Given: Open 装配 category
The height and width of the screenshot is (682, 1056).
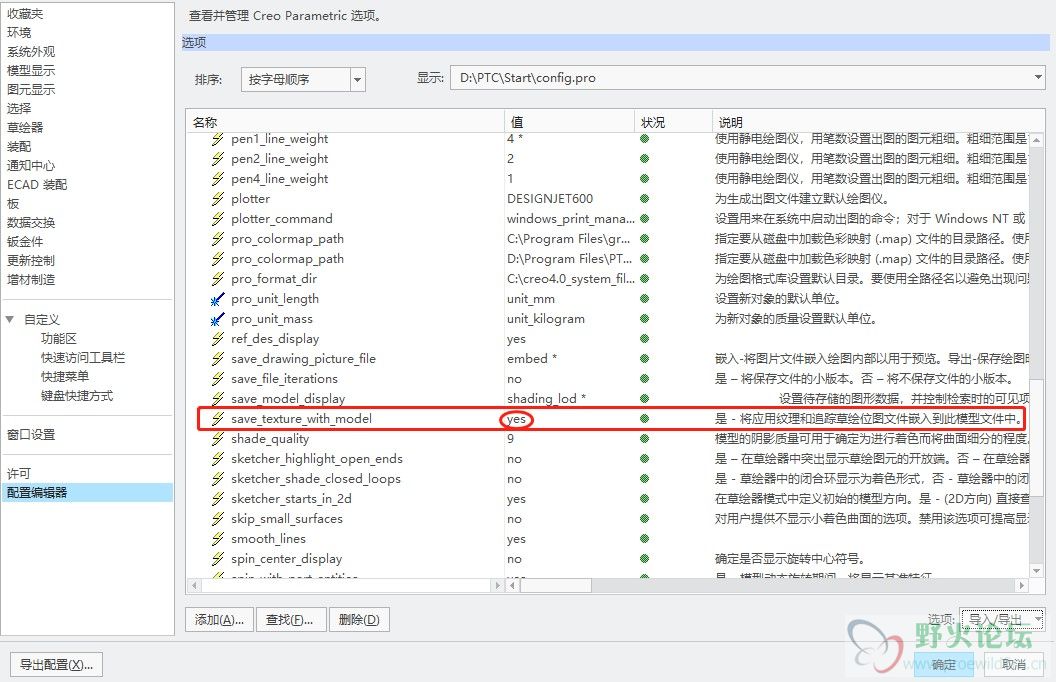Looking at the screenshot, I should pyautogui.click(x=19, y=146).
